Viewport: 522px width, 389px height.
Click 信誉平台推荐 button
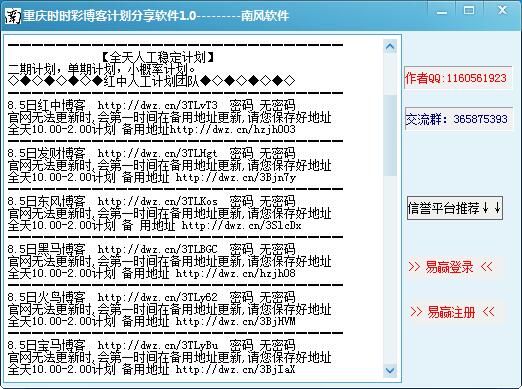pyautogui.click(x=455, y=208)
